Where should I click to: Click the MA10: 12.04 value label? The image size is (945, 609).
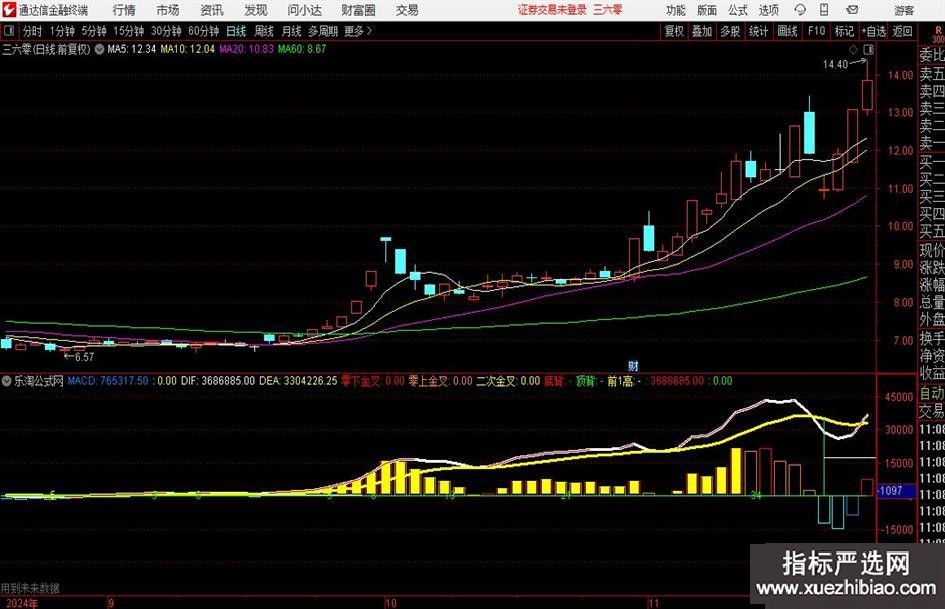tap(187, 49)
